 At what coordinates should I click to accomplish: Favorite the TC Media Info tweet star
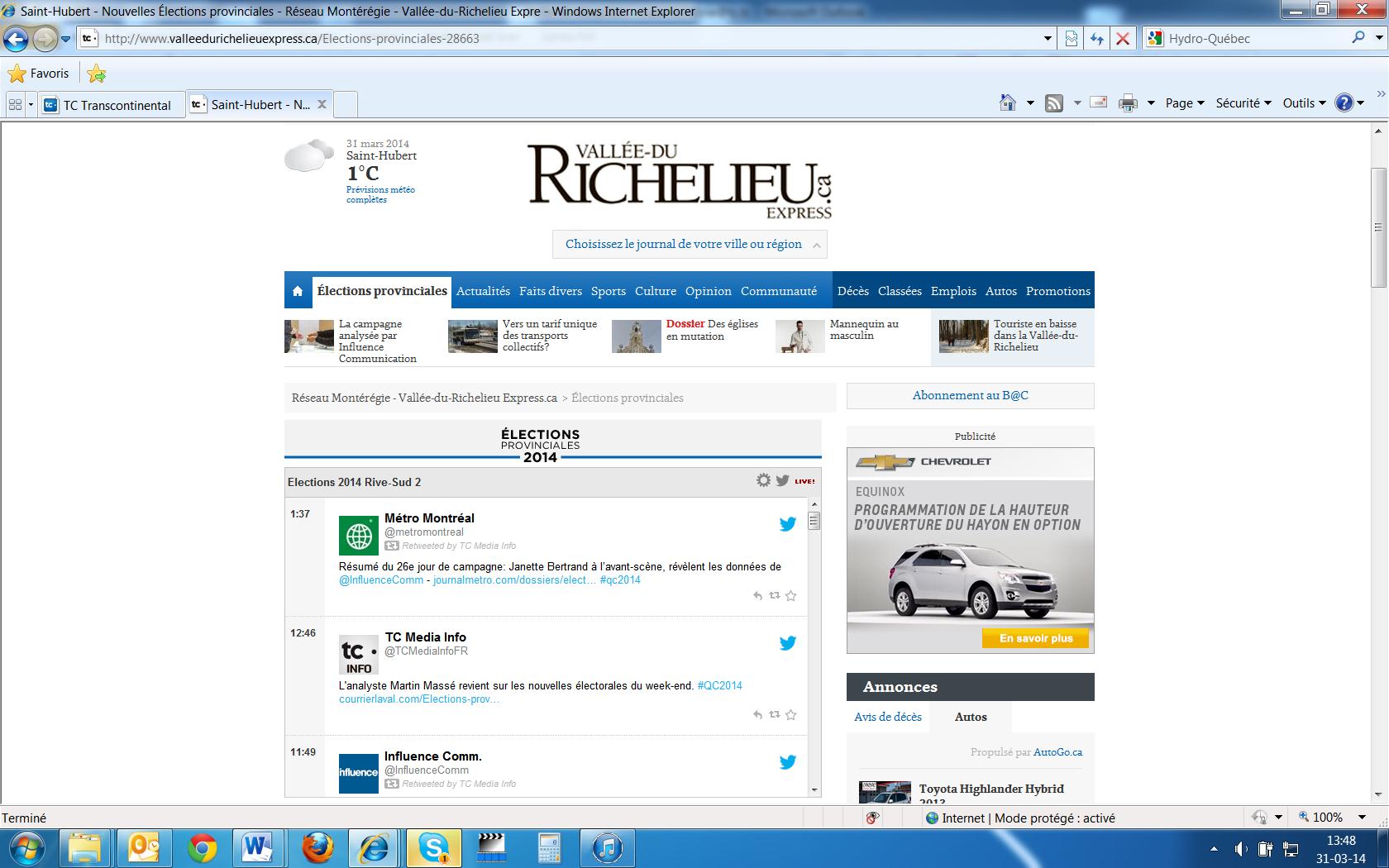click(791, 714)
